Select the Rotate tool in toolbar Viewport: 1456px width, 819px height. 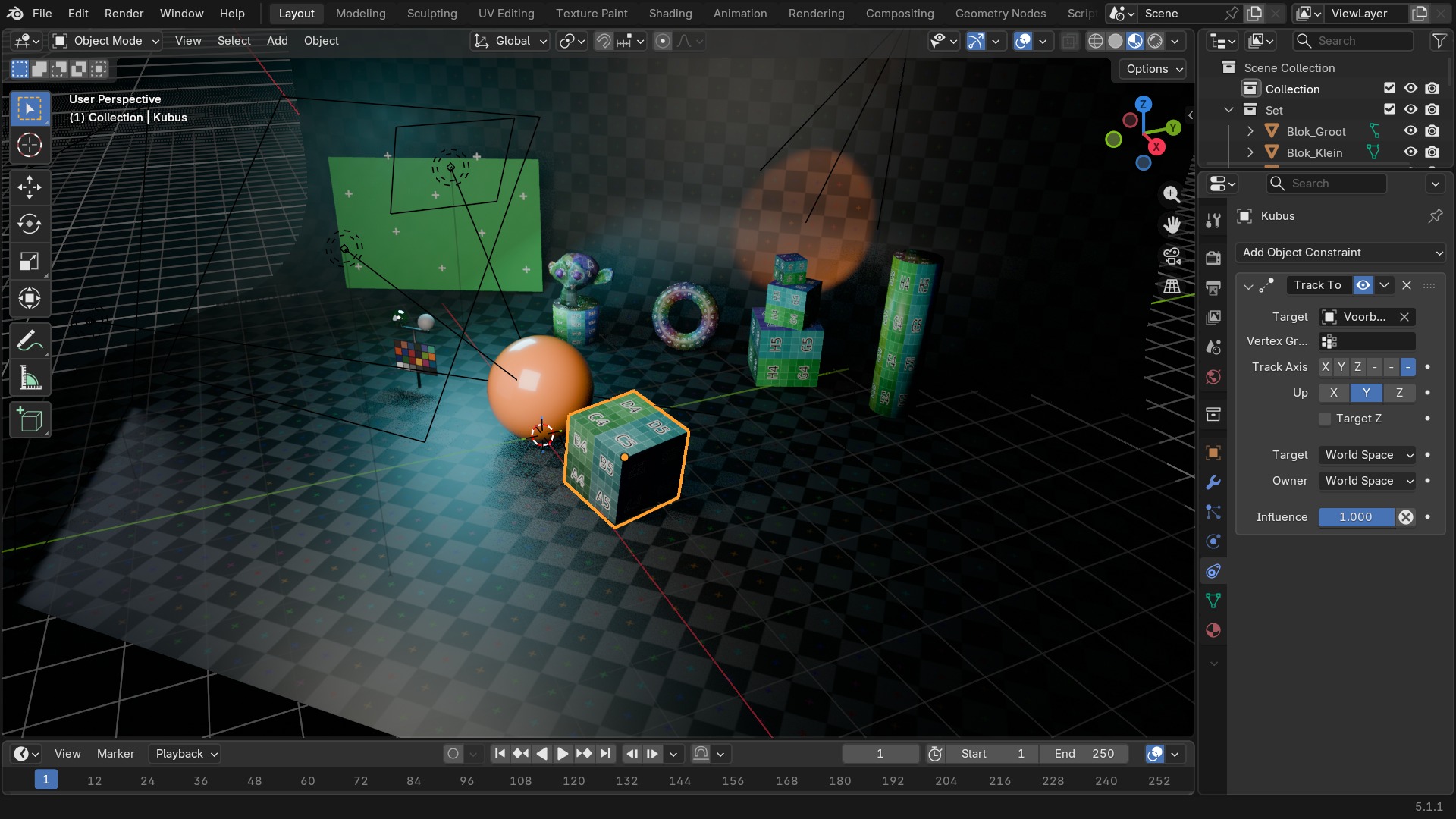(30, 224)
